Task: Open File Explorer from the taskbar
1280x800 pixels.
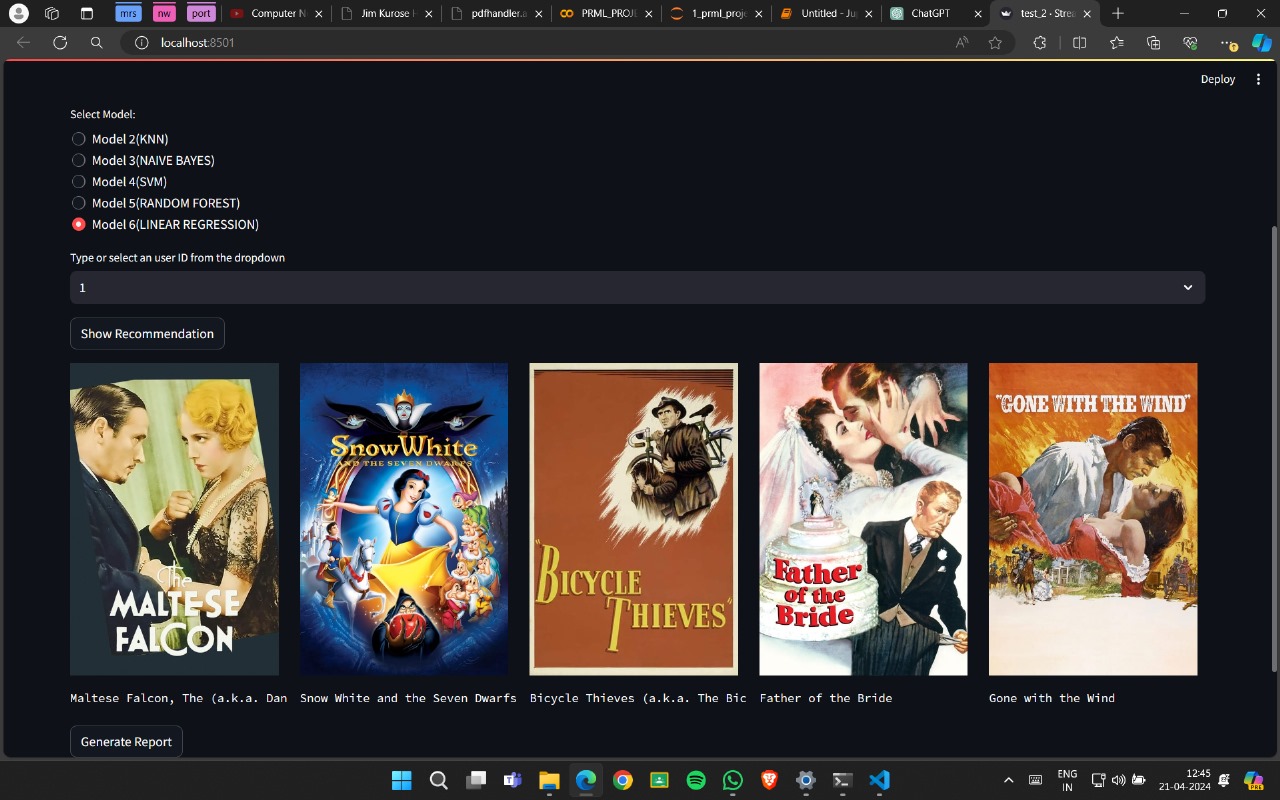Action: coord(549,780)
